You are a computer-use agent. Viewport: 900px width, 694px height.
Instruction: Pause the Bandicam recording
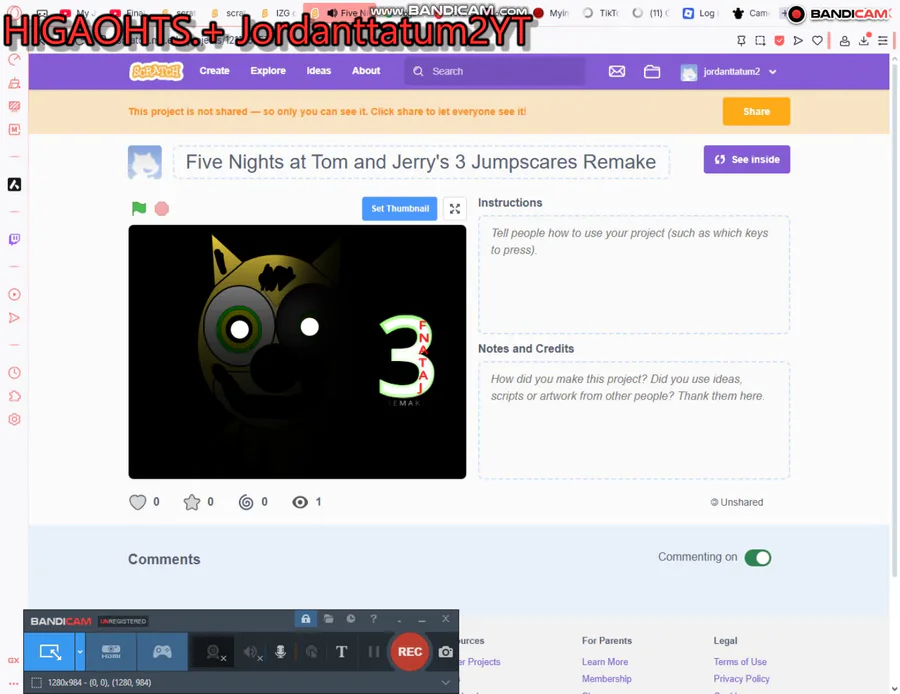[374, 652]
